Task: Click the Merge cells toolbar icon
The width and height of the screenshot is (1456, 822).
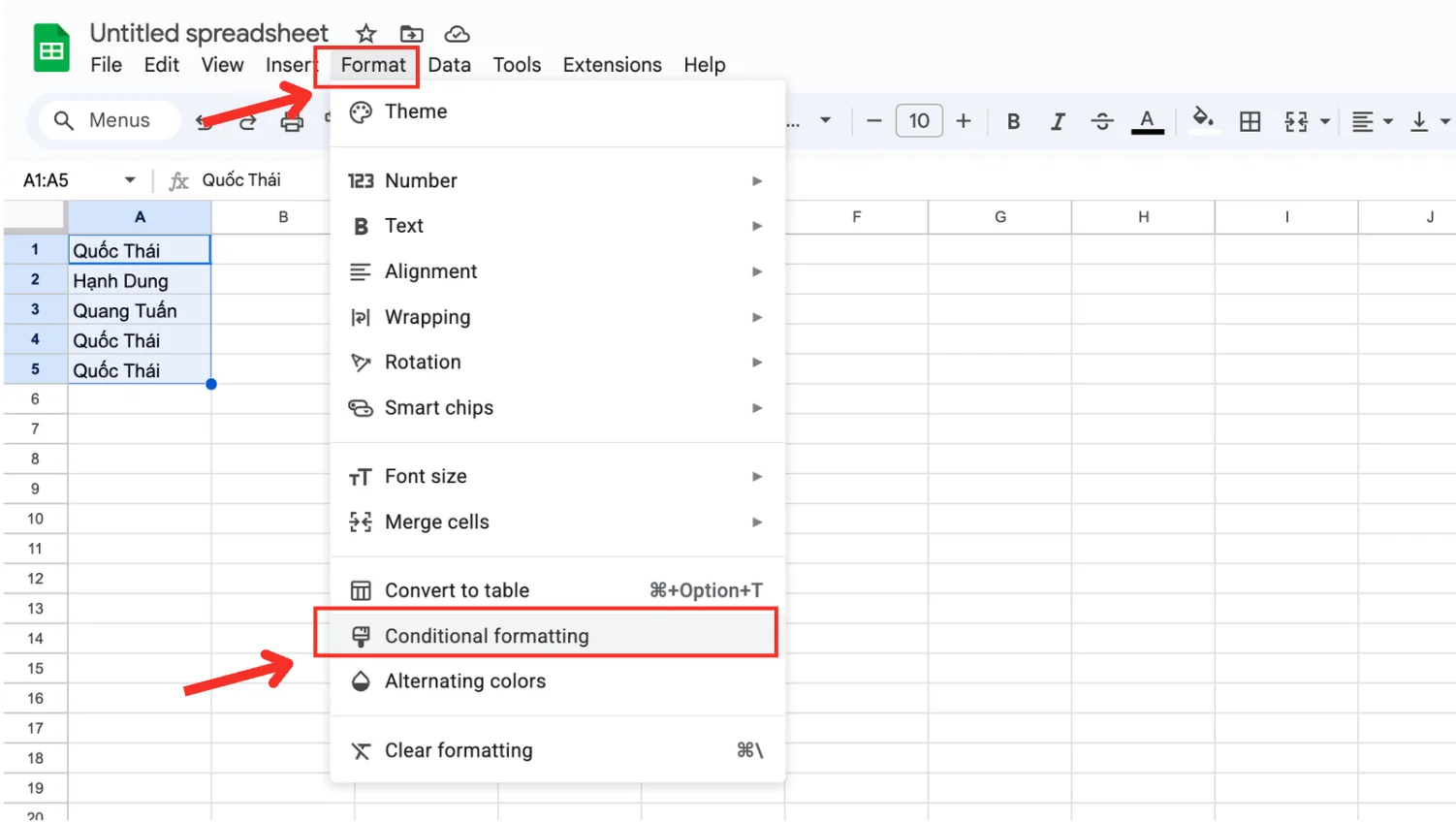Action: tap(1296, 121)
